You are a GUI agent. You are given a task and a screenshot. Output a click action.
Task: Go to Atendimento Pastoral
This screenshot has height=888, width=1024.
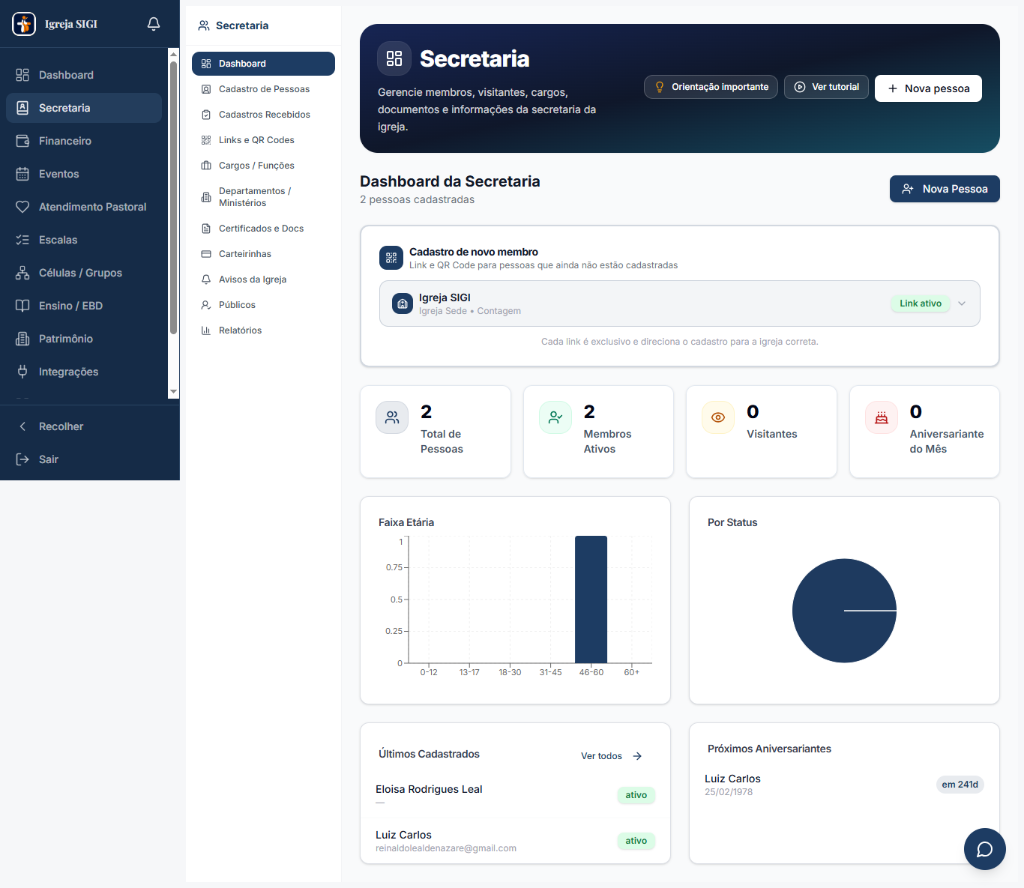(x=84, y=207)
